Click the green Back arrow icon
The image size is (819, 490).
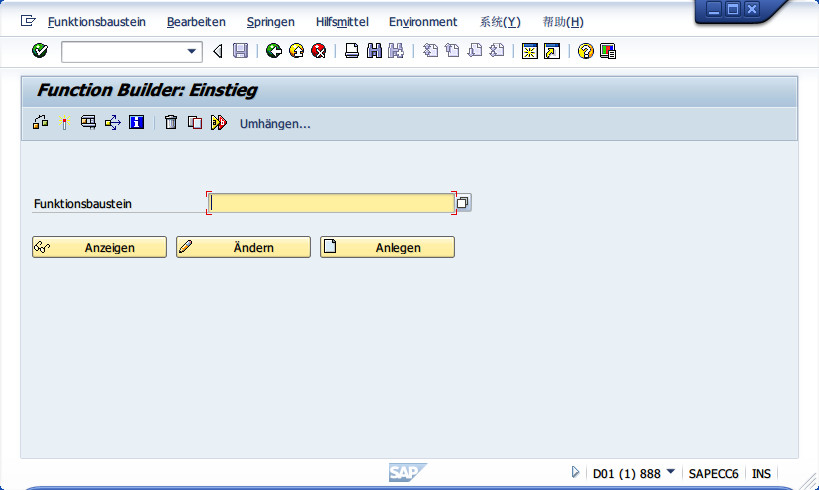[274, 51]
